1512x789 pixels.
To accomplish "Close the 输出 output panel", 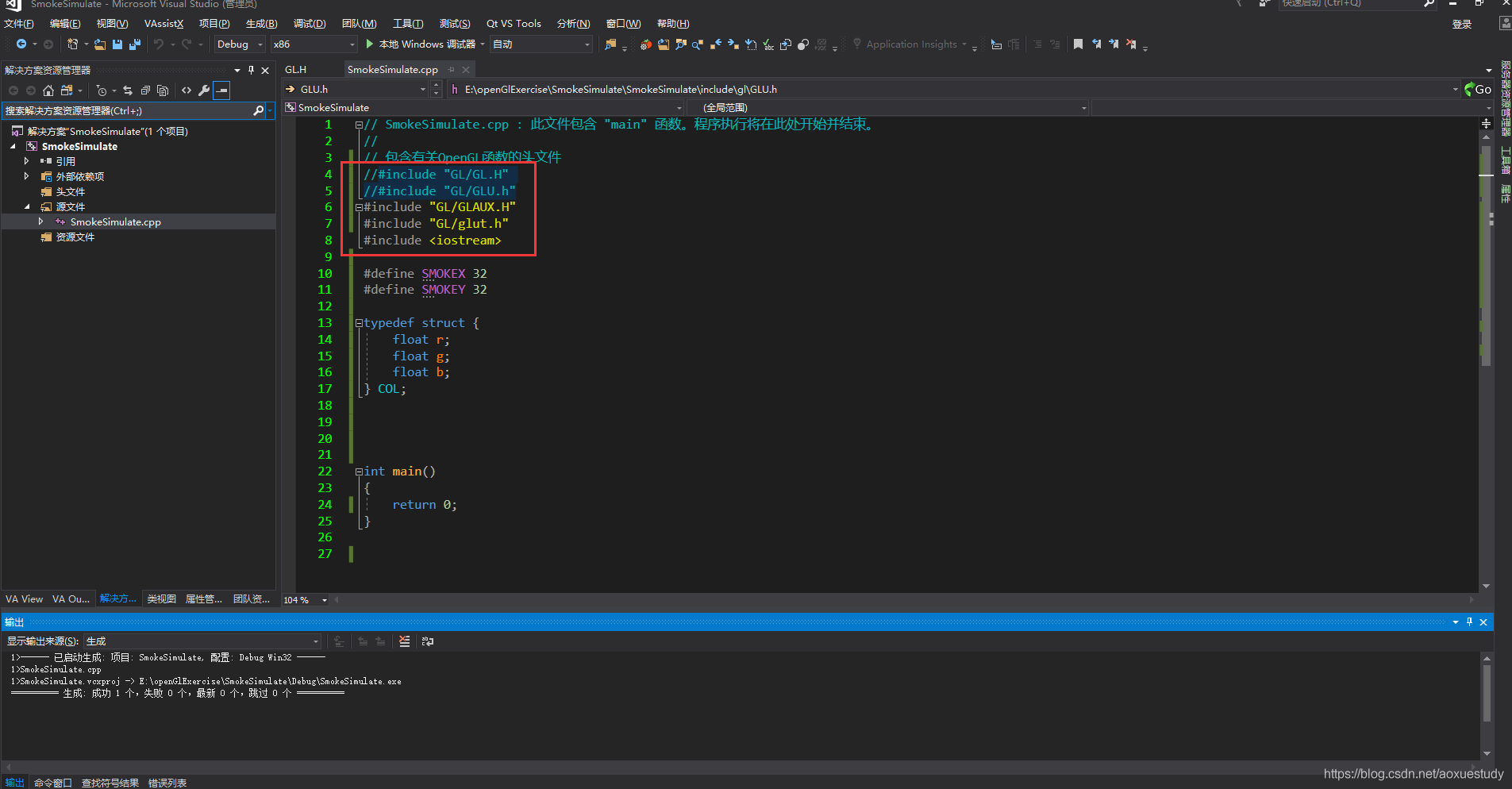I will pyautogui.click(x=1483, y=622).
